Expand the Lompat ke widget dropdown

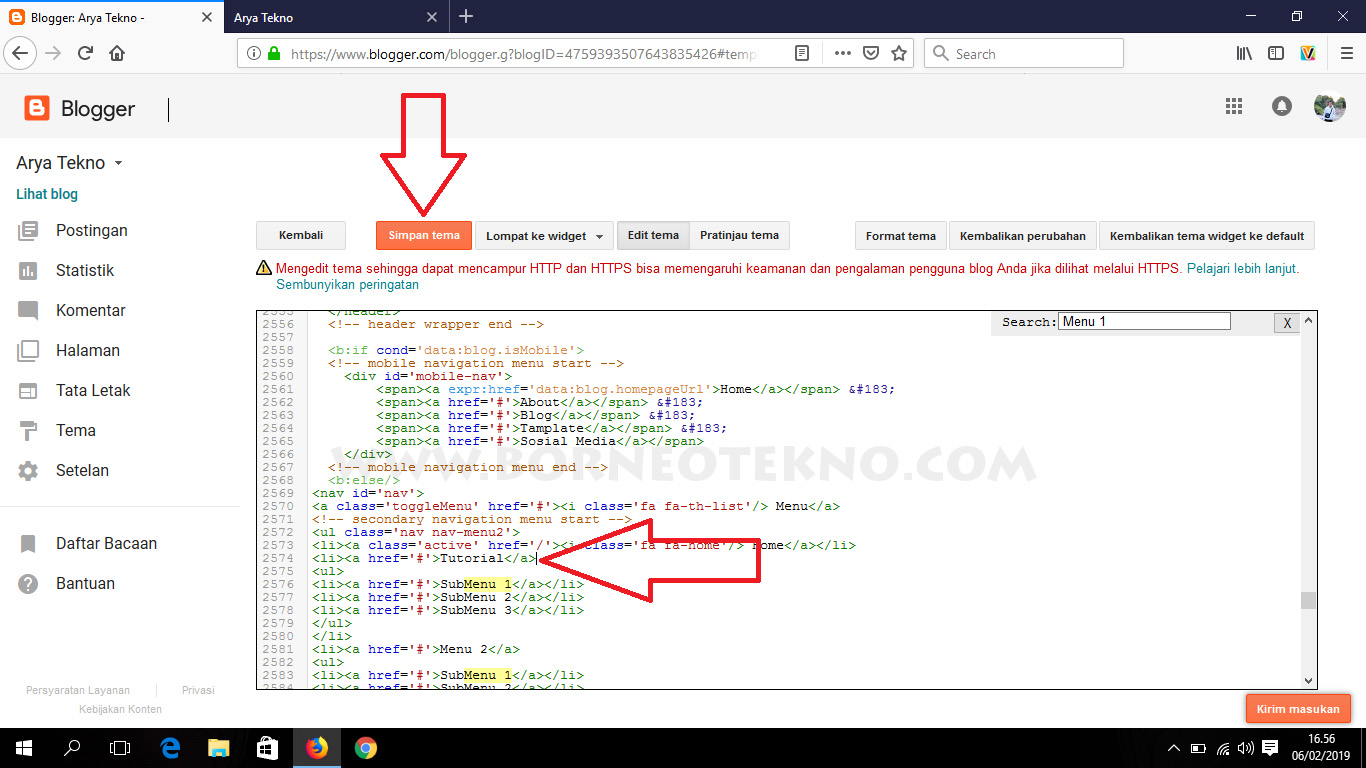tap(543, 235)
